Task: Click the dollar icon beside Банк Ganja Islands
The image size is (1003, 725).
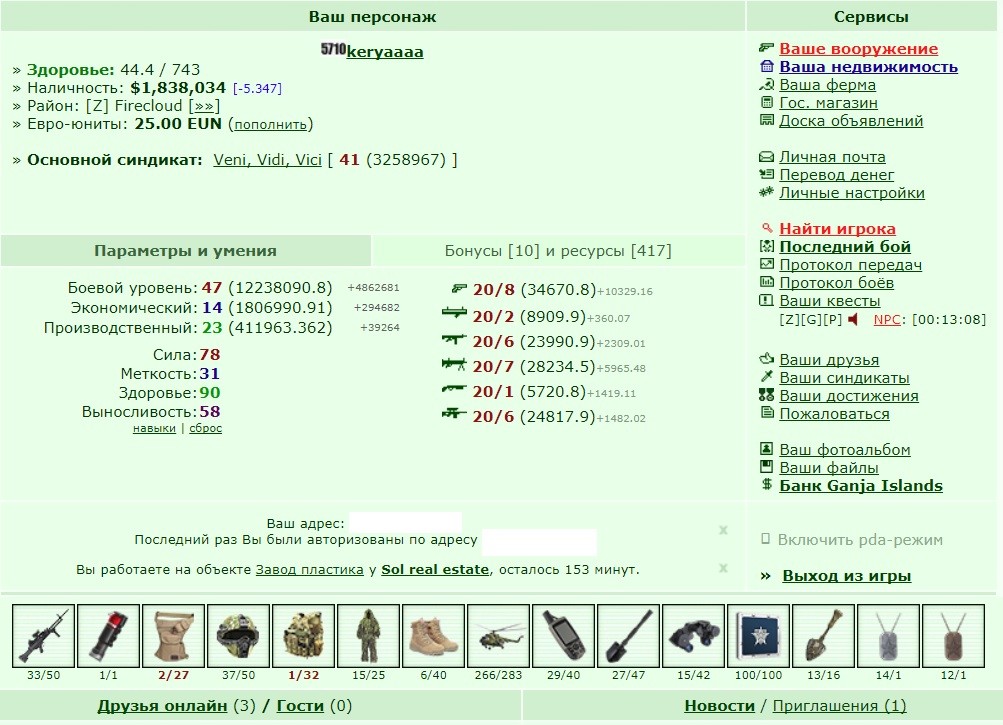Action: pyautogui.click(x=766, y=484)
